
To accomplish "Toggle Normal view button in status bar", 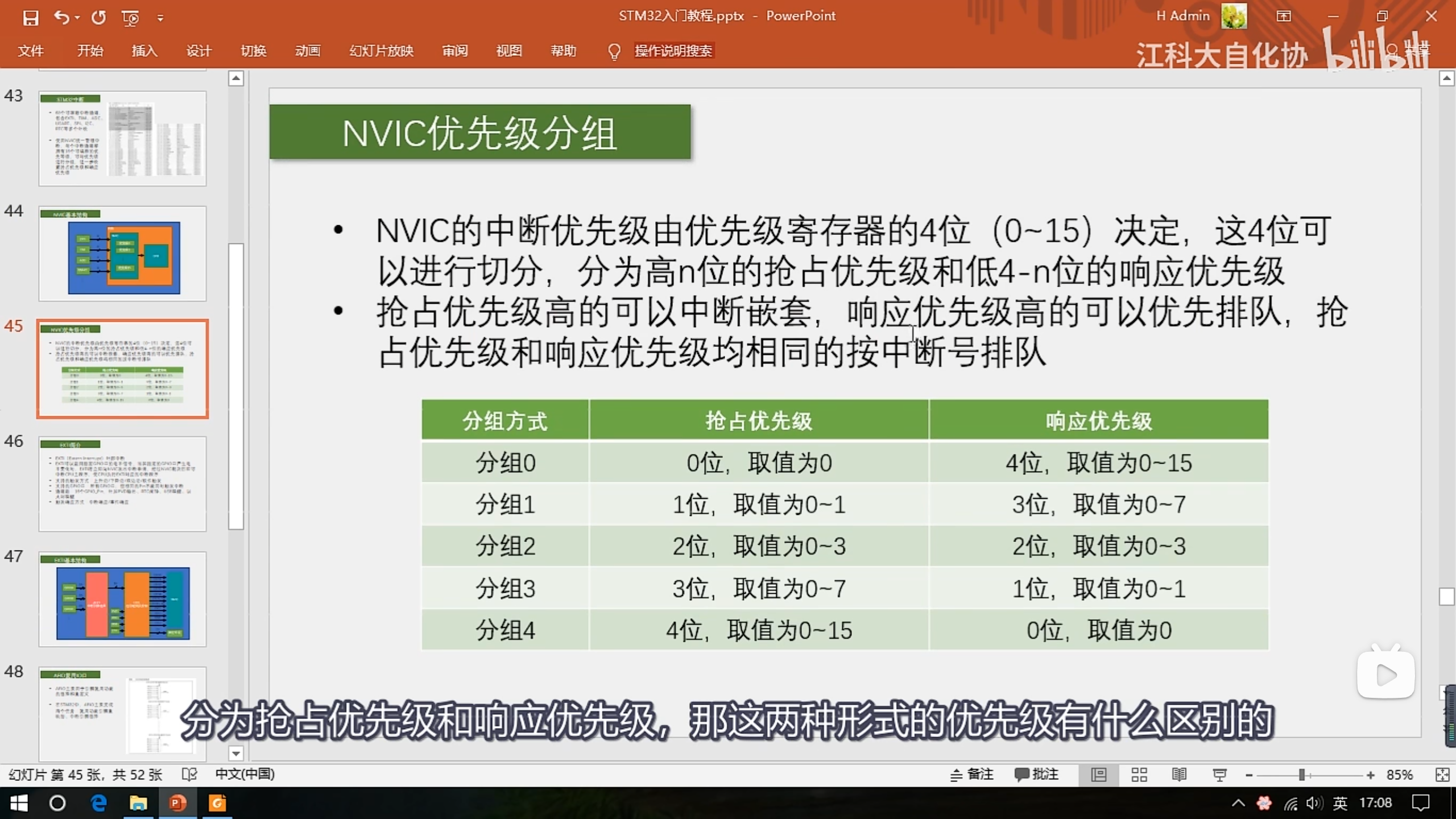I will 1098,775.
